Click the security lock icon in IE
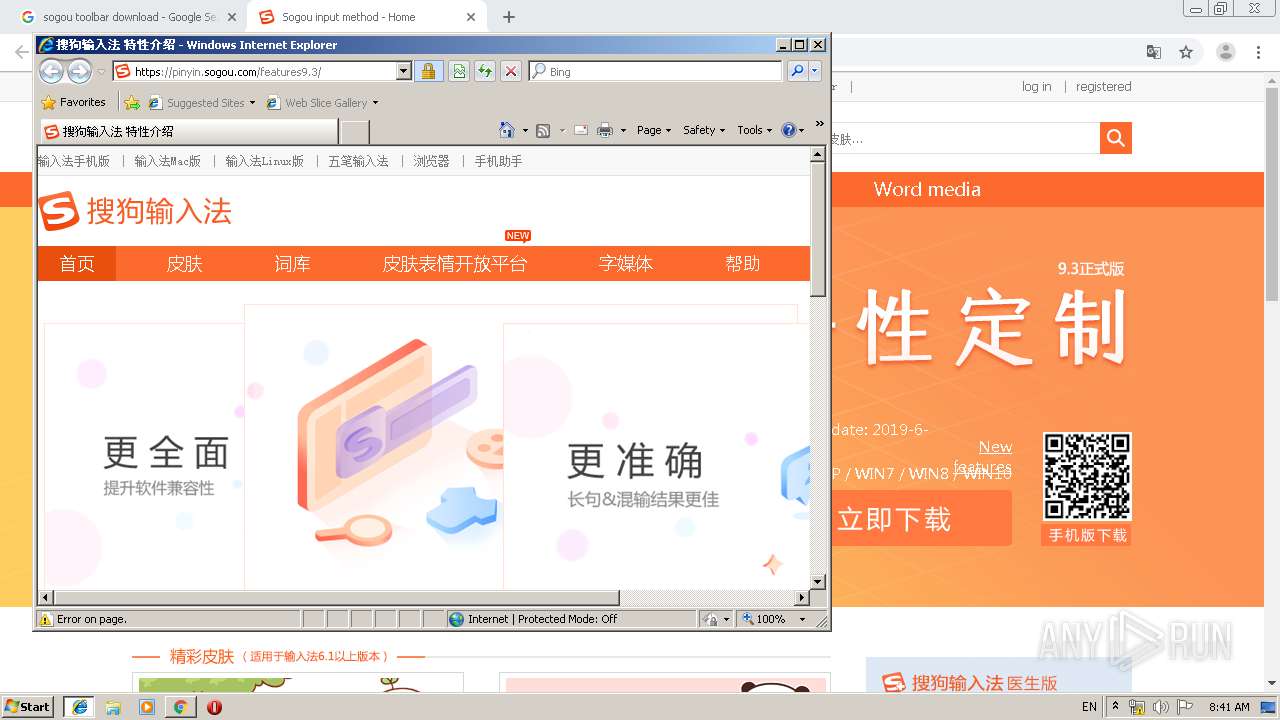This screenshot has height=720, width=1280. click(428, 71)
